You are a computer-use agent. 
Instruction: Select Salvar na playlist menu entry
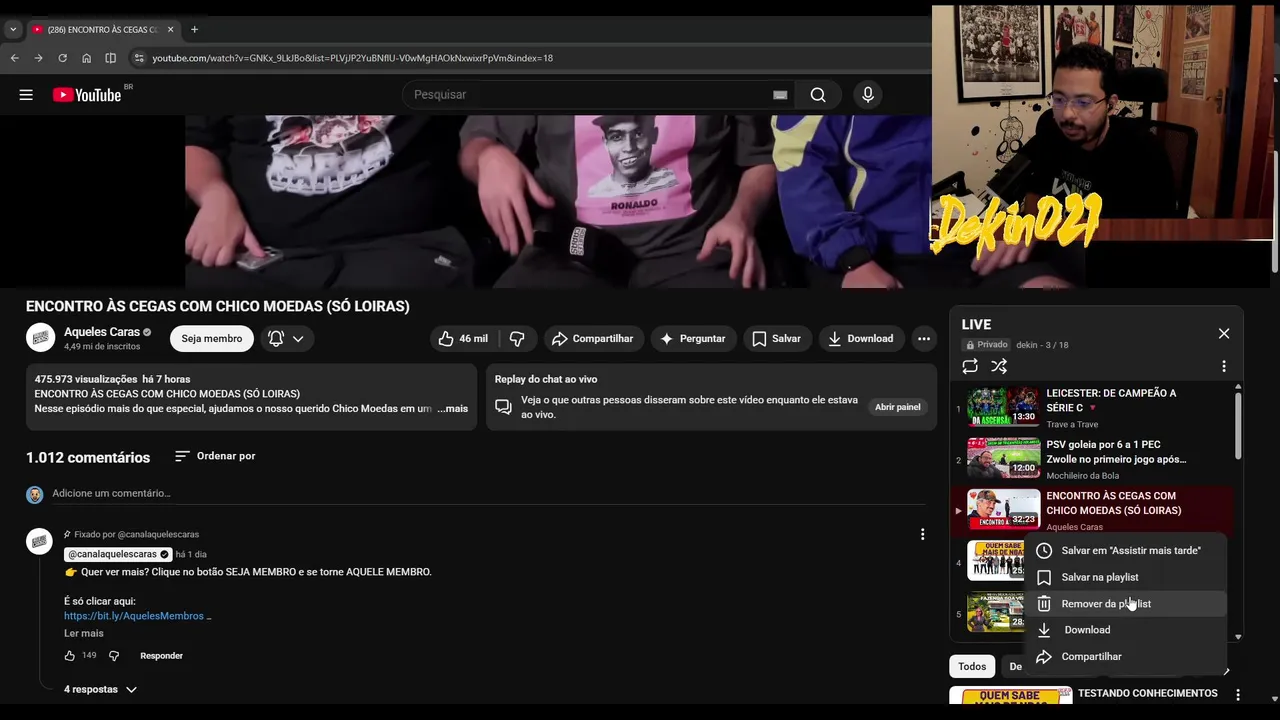click(x=1126, y=577)
